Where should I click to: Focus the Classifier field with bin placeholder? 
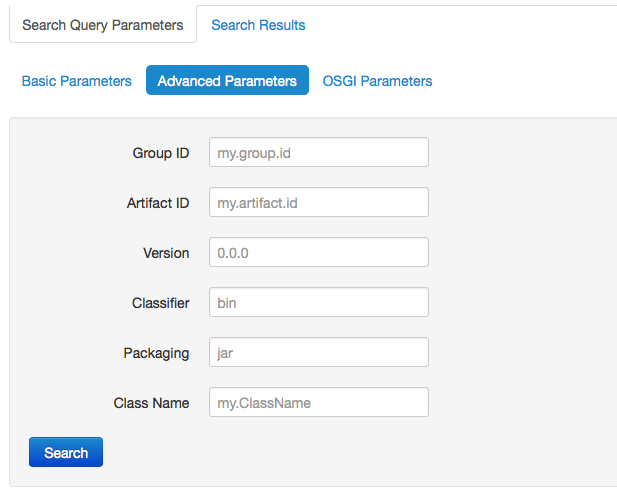(318, 302)
